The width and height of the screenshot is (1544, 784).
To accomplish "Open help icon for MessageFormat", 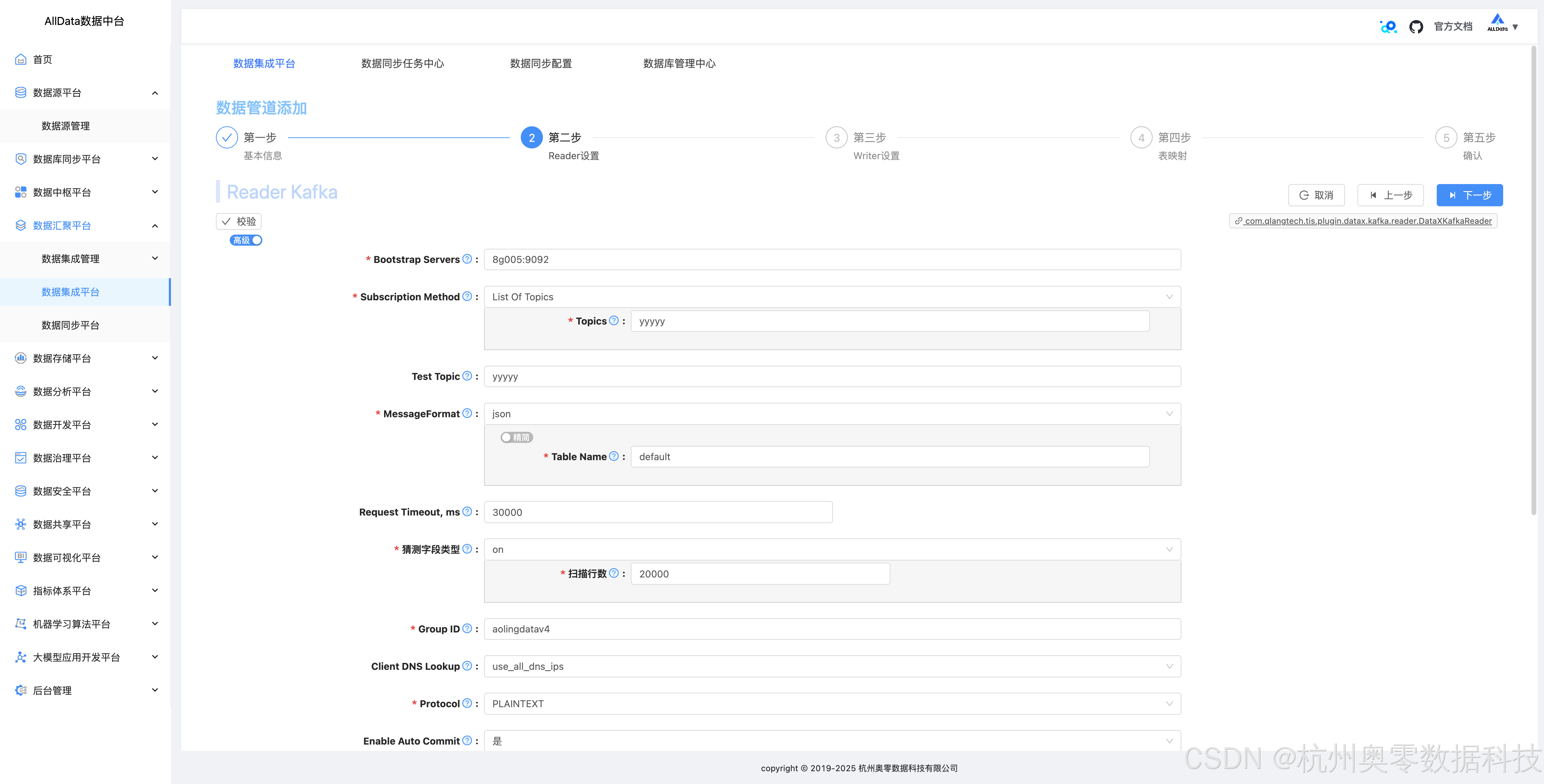I will [x=467, y=413].
